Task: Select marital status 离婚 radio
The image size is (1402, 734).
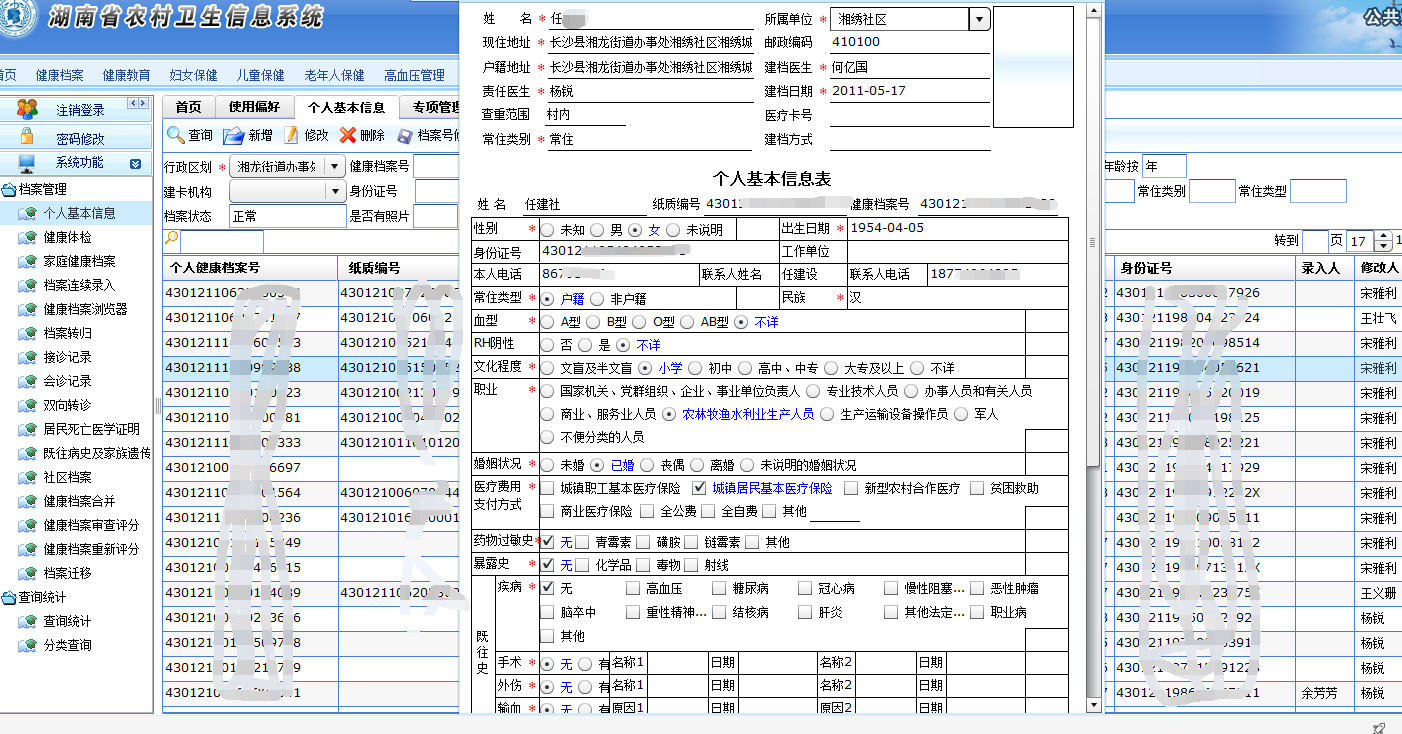Action: (x=695, y=465)
